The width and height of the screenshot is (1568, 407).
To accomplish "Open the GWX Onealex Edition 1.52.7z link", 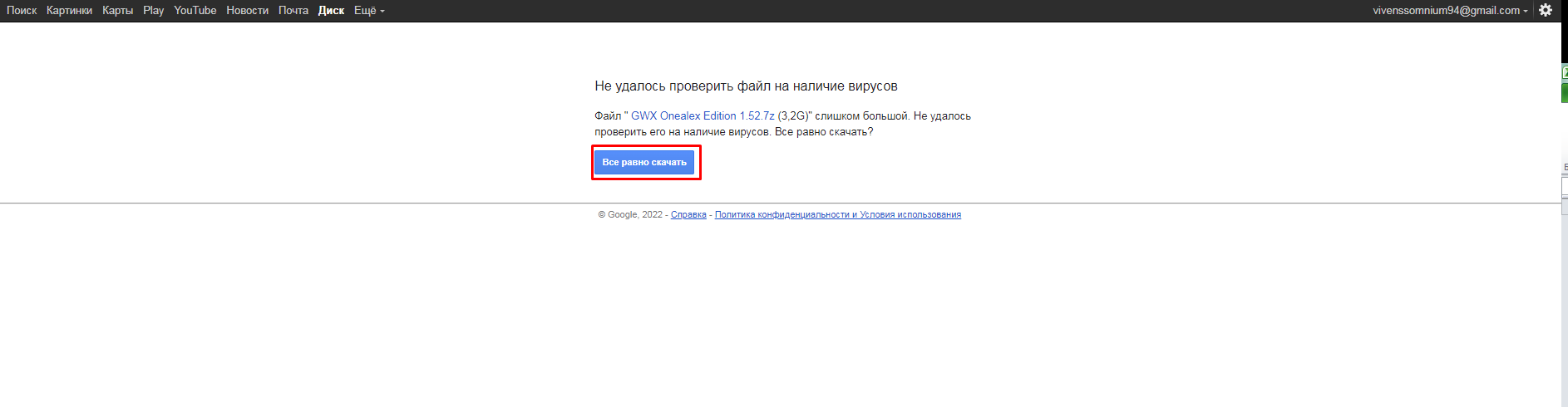I will coord(703,116).
